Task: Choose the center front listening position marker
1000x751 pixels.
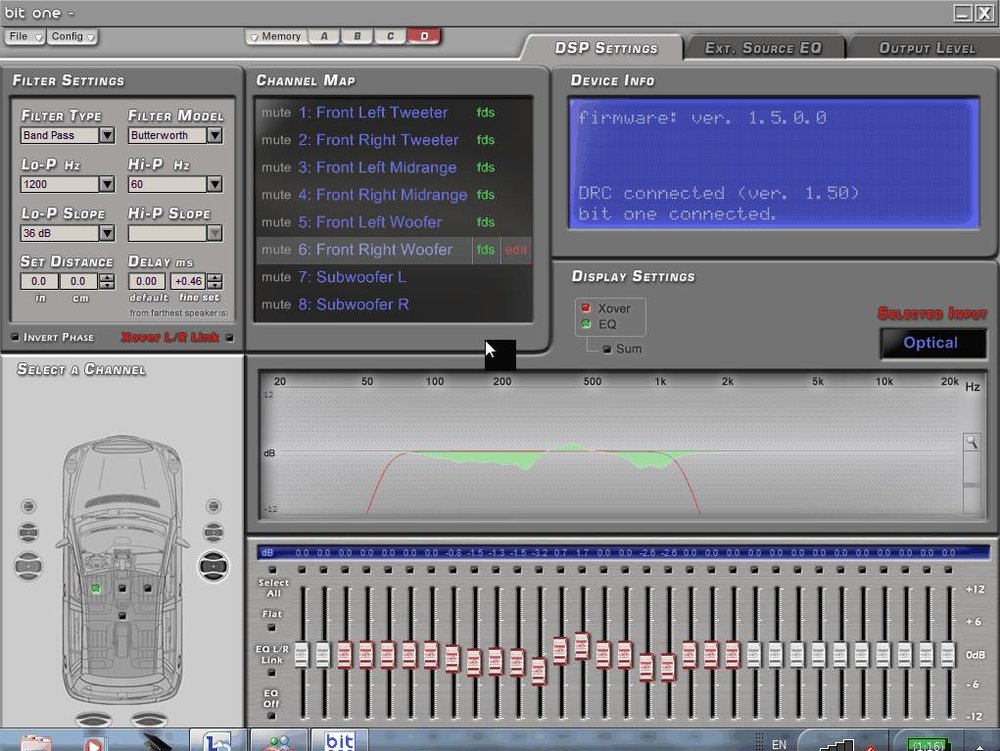Action: [122, 588]
